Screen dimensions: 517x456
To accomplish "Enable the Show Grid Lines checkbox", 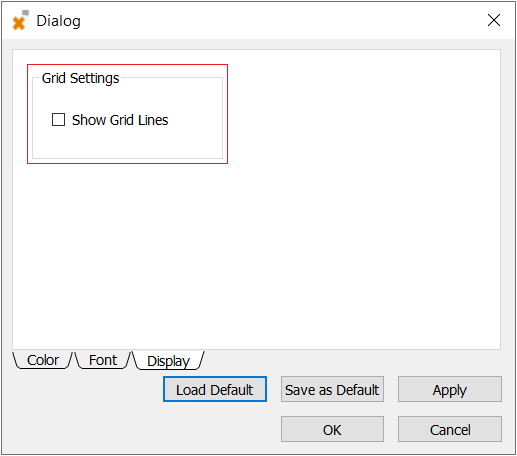I will [x=58, y=120].
